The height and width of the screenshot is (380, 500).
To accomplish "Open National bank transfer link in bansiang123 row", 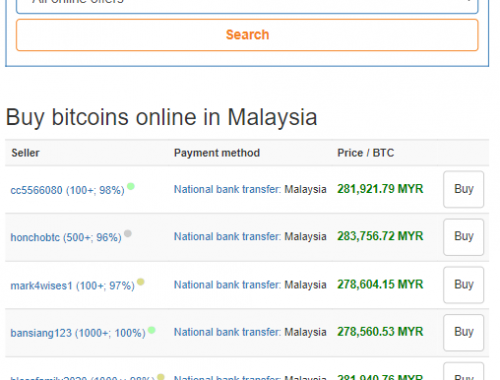I will (227, 332).
